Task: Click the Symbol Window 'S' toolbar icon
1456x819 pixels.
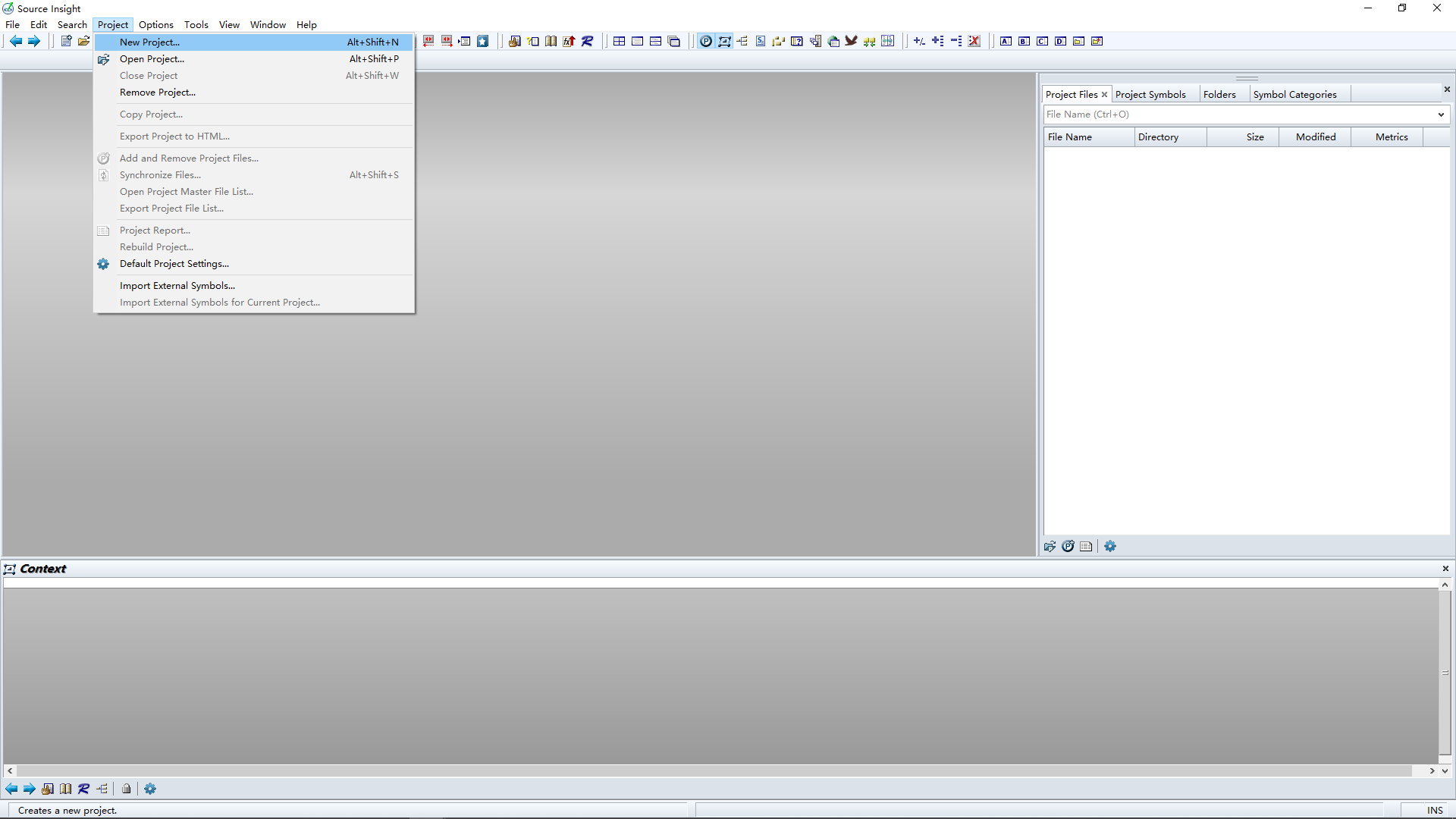Action: (x=761, y=41)
